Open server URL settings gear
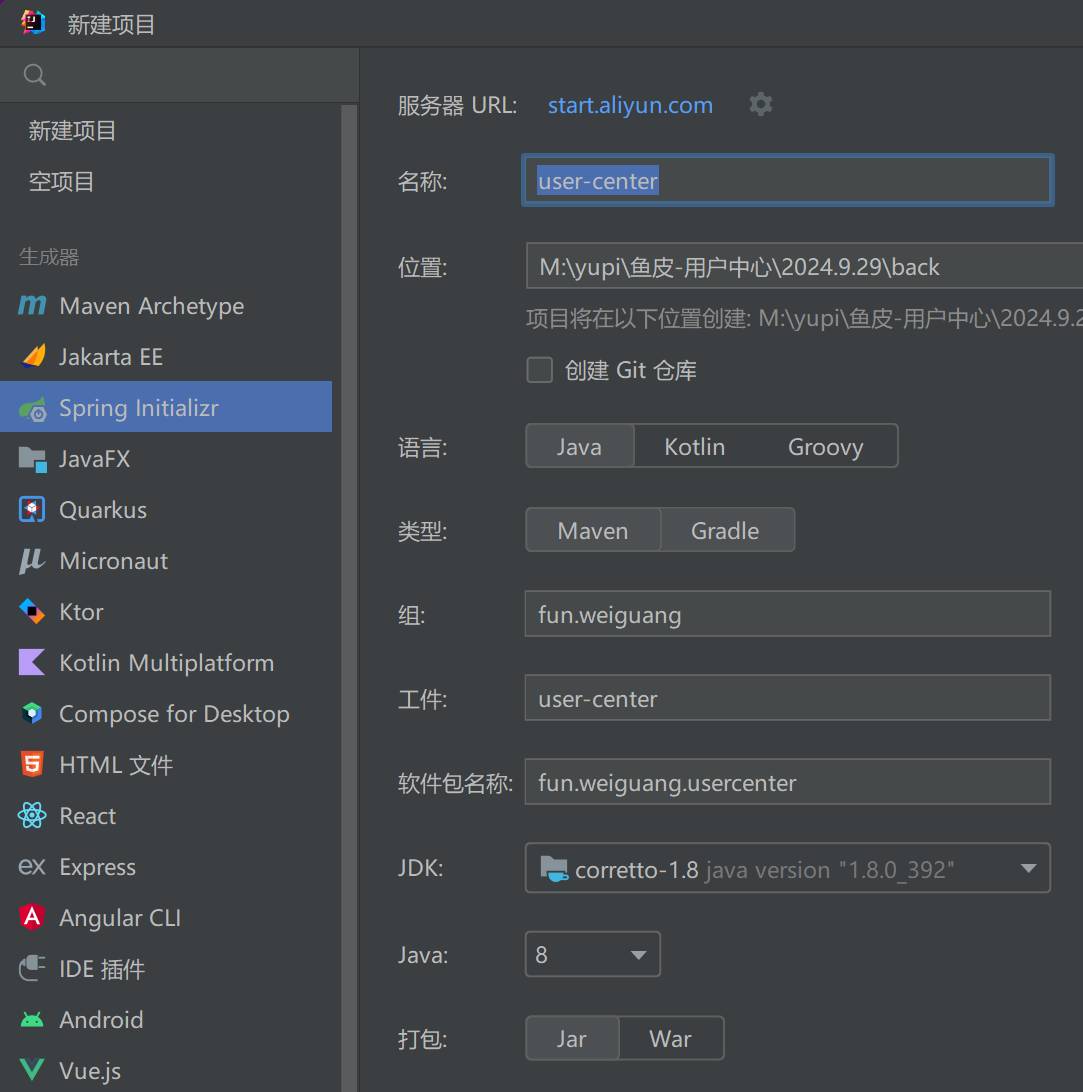The height and width of the screenshot is (1092, 1083). click(x=761, y=104)
